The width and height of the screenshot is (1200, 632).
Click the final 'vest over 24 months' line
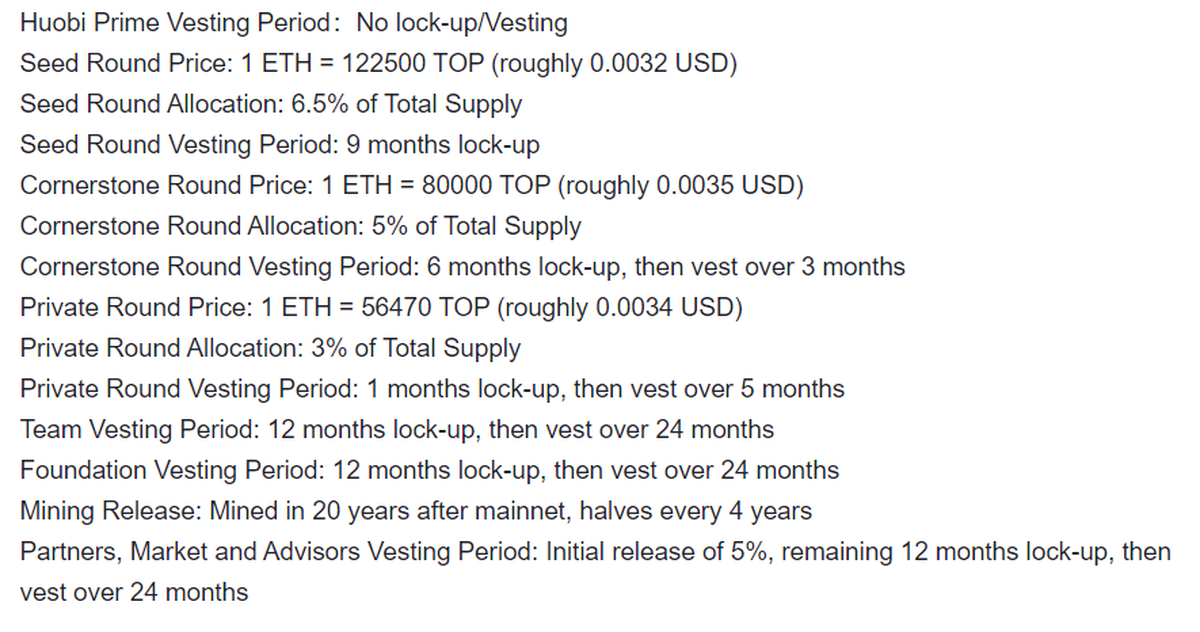[134, 592]
